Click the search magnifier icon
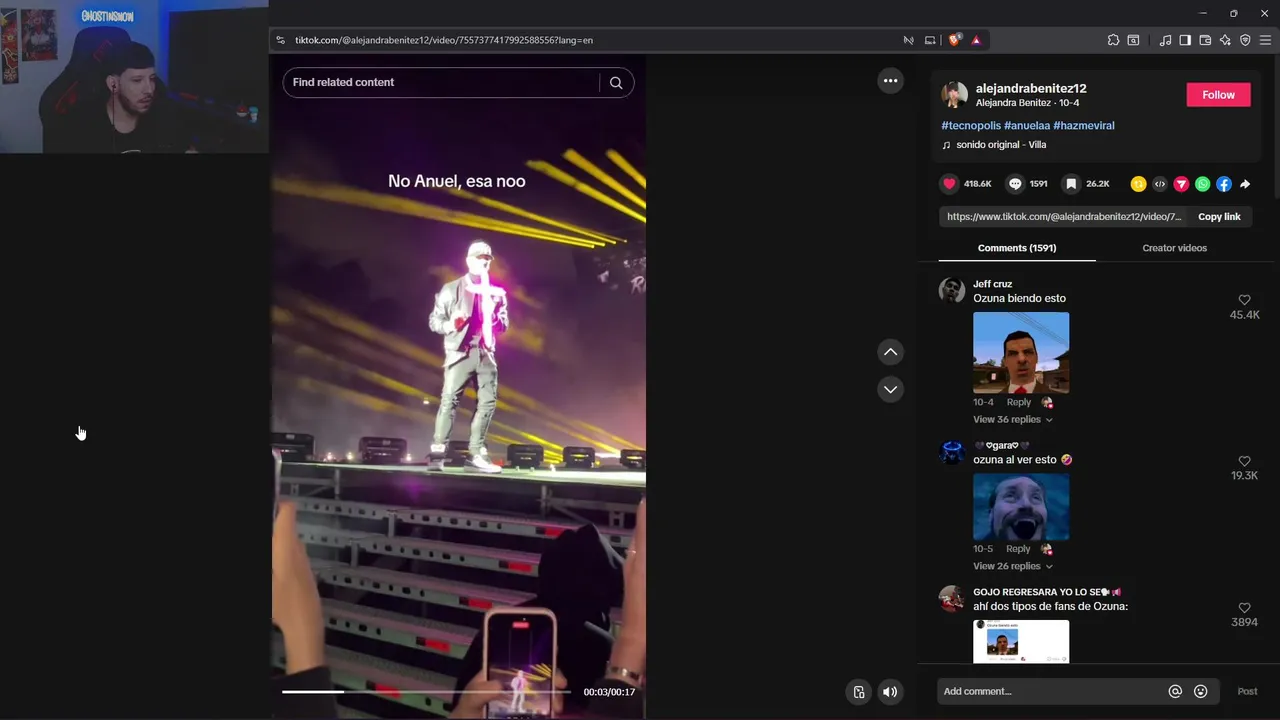The image size is (1280, 720). coord(616,83)
